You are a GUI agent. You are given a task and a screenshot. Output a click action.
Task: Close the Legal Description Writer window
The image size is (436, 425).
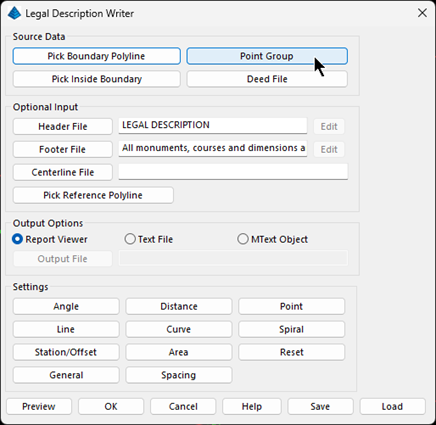[422, 13]
